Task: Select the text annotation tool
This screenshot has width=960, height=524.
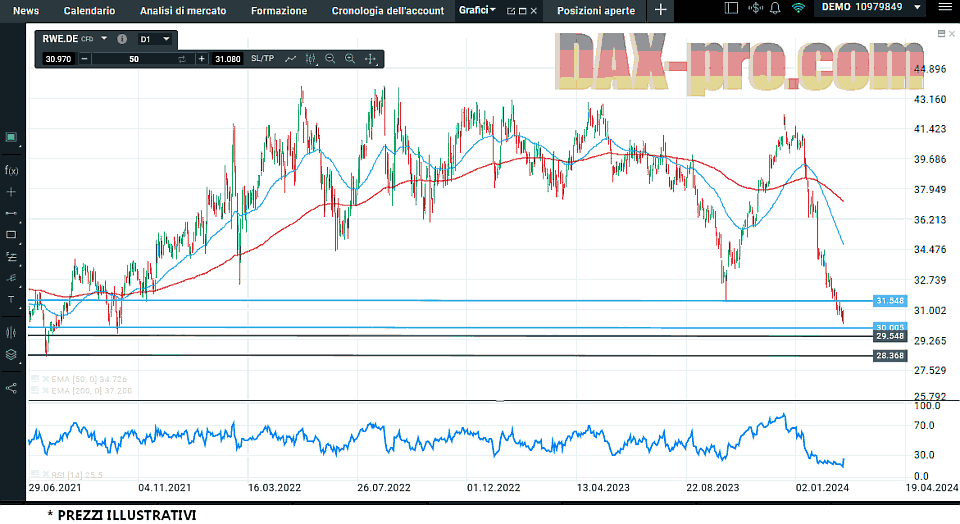Action: click(x=11, y=299)
